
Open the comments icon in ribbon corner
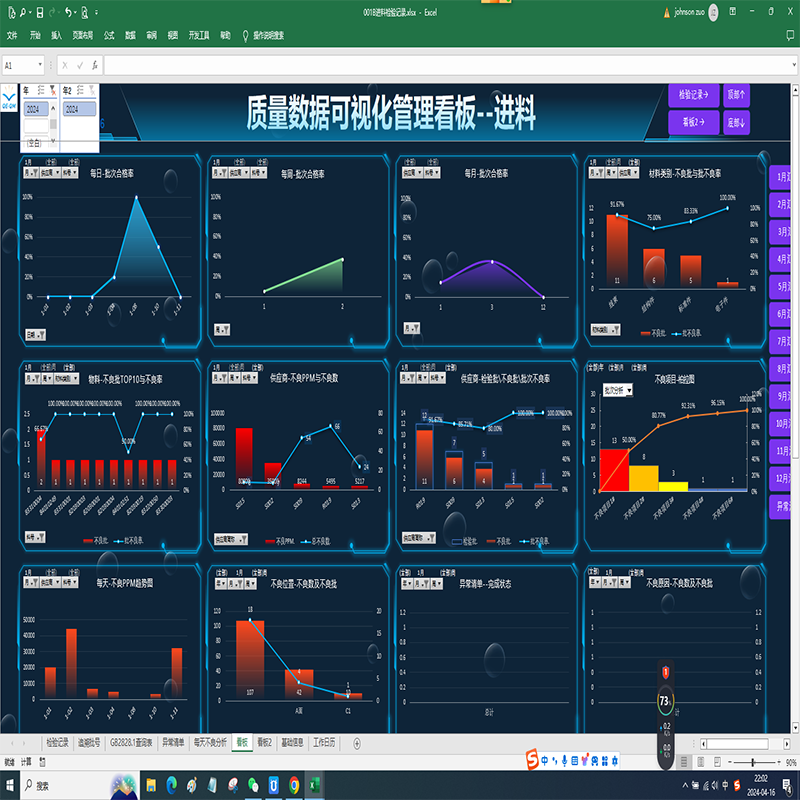pos(790,35)
